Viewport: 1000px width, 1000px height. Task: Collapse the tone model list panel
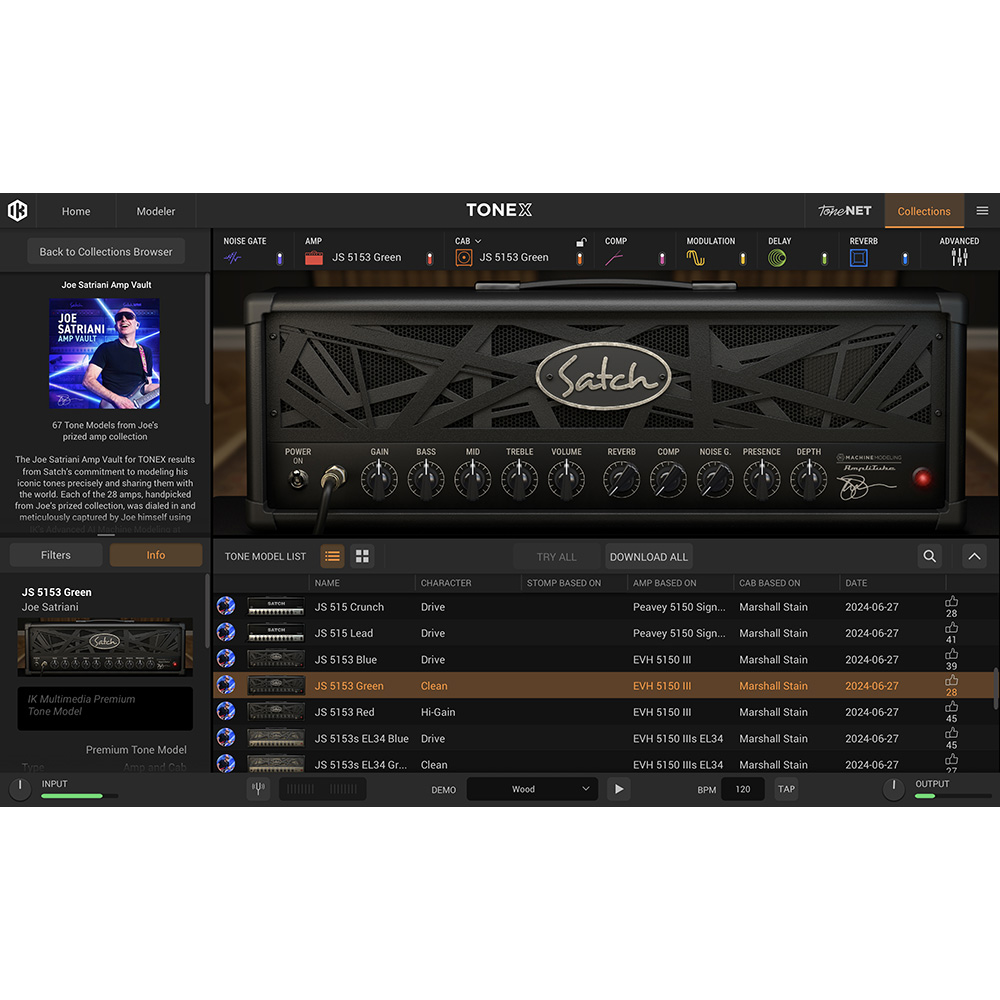click(x=974, y=556)
